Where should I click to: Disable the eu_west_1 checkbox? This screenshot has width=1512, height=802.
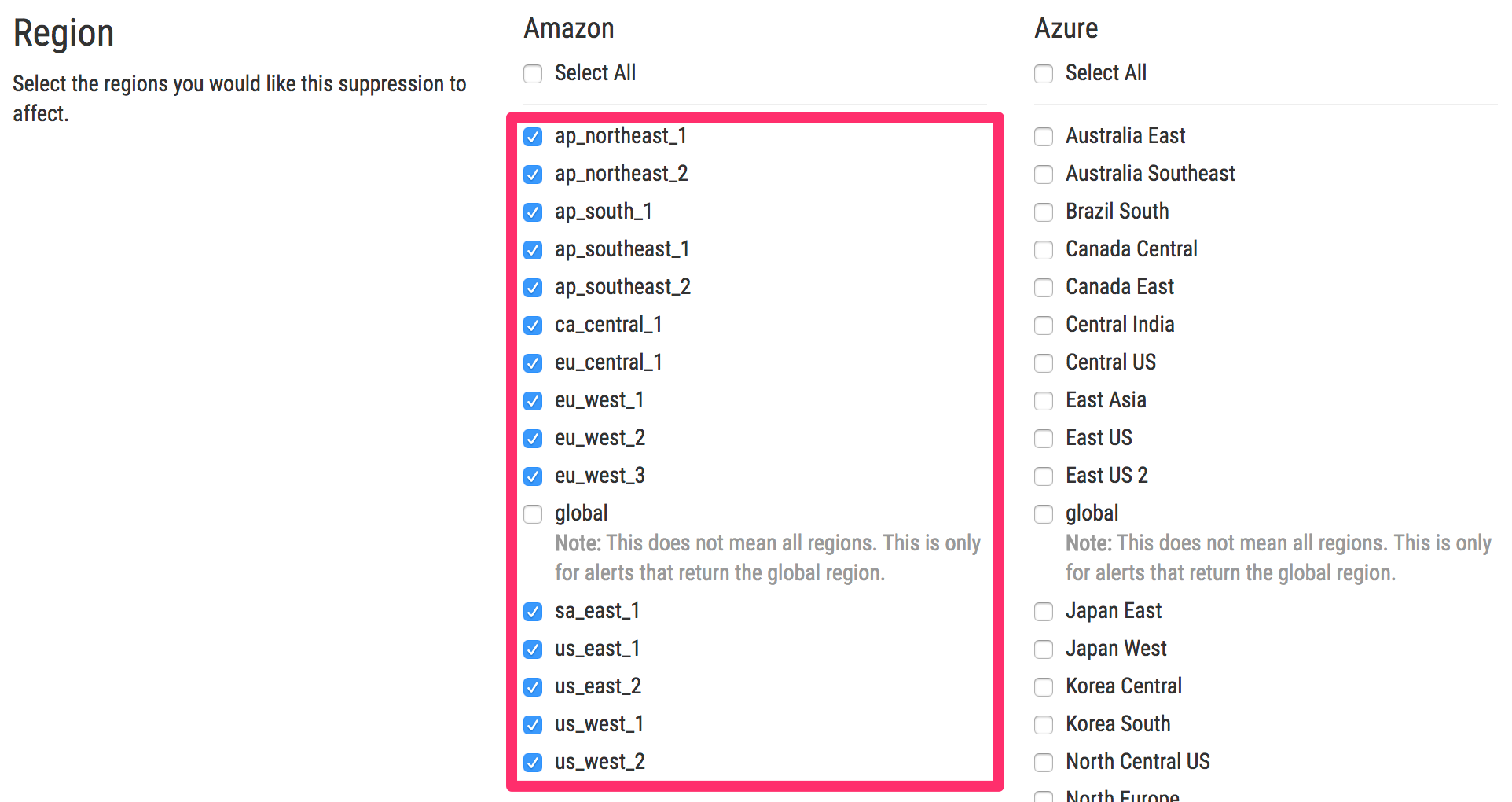(x=533, y=400)
